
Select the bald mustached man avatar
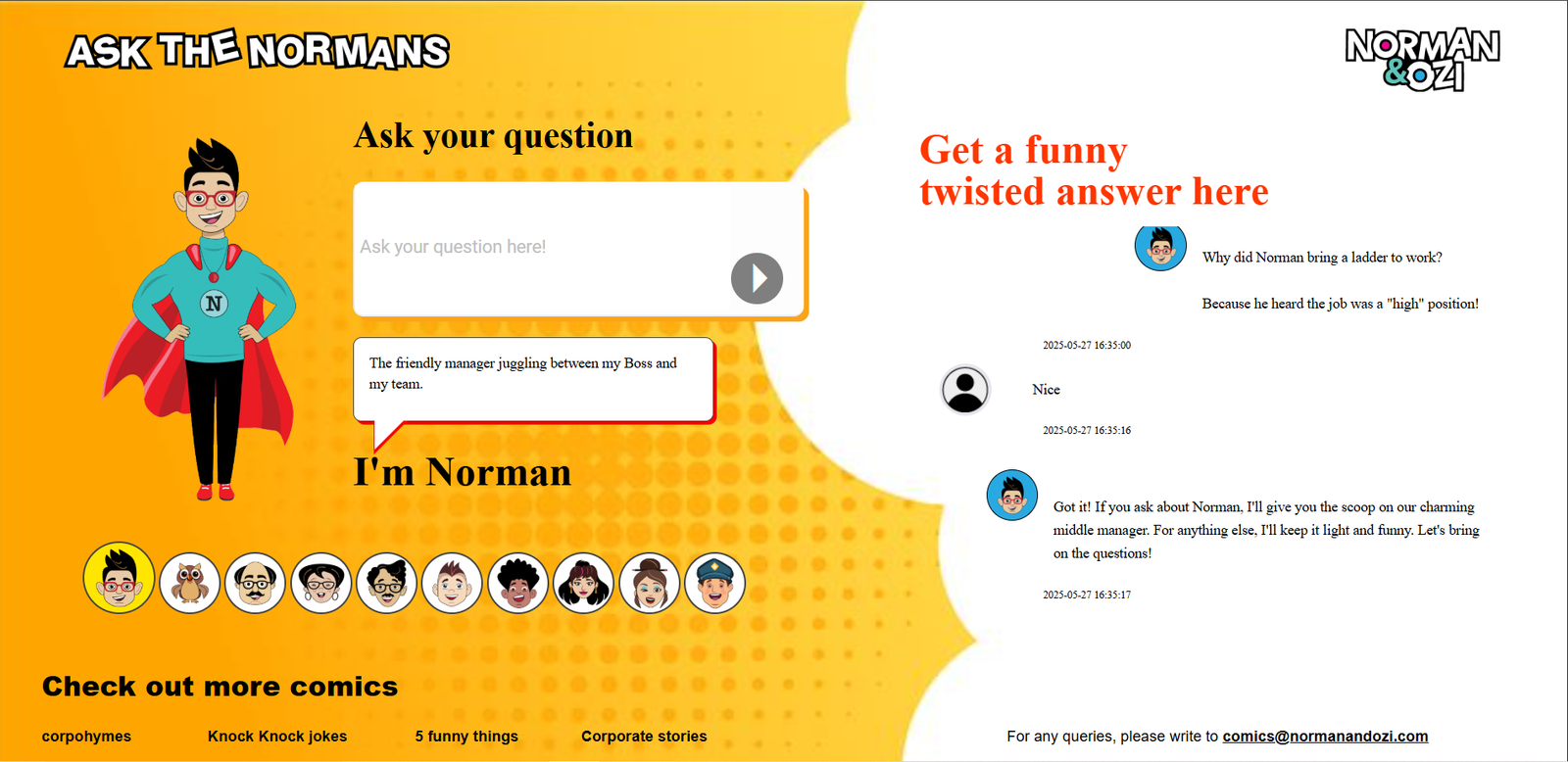click(255, 583)
